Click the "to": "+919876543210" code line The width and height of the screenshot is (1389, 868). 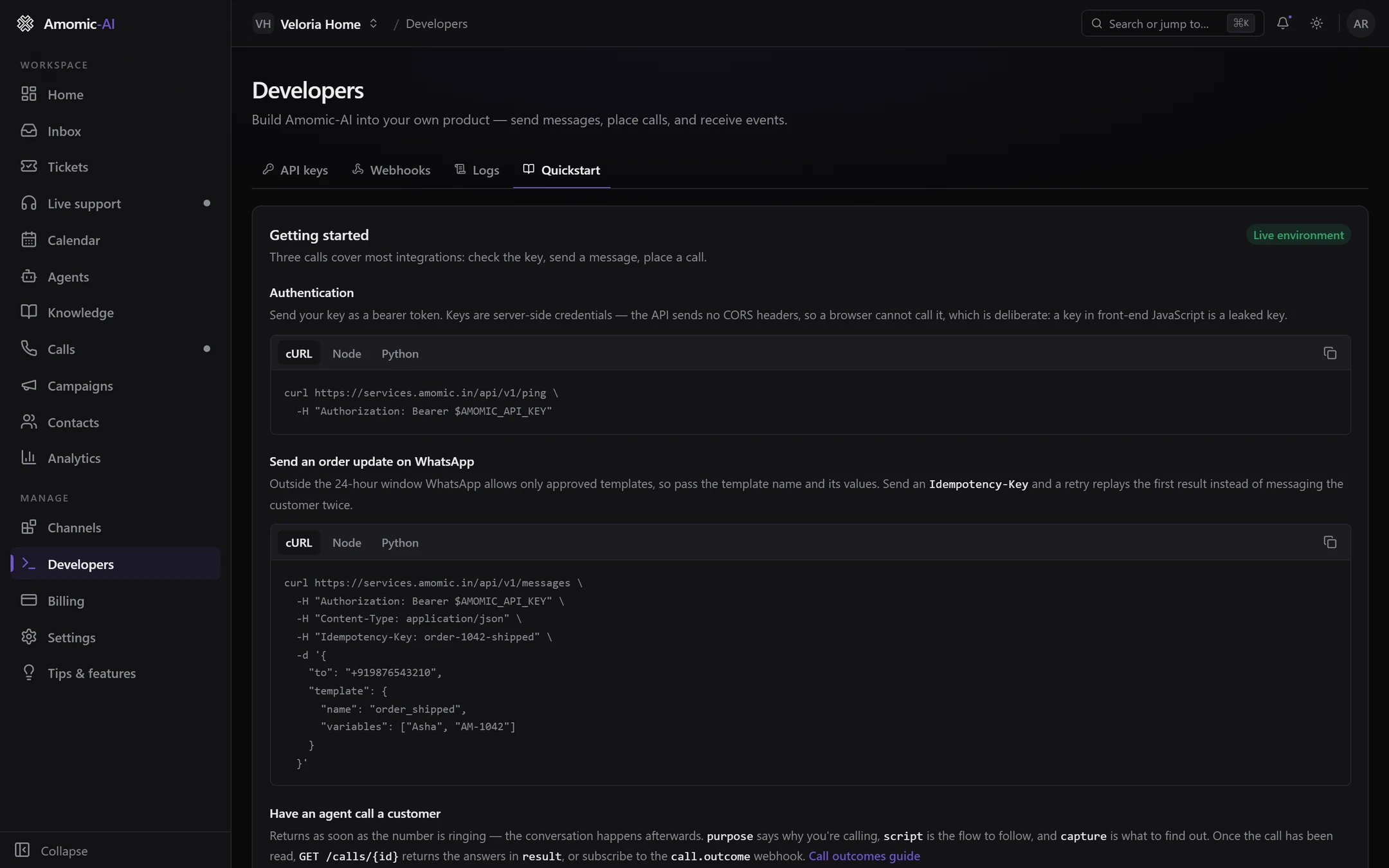[375, 673]
